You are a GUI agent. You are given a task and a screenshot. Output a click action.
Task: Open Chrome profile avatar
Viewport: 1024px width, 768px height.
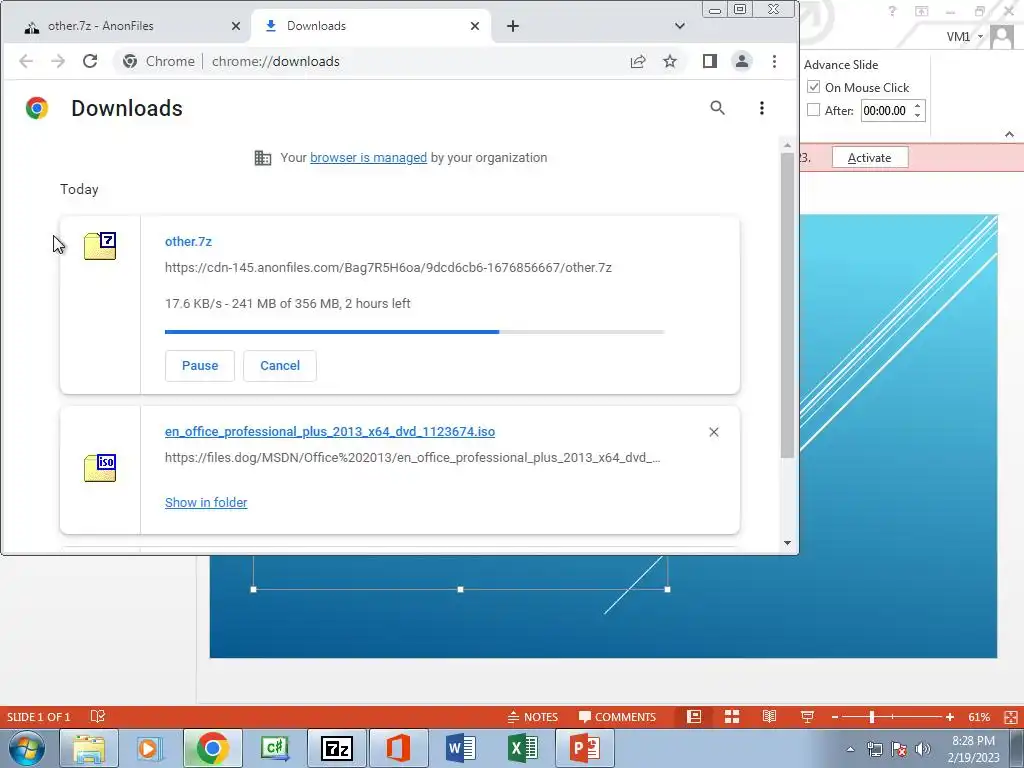(742, 61)
